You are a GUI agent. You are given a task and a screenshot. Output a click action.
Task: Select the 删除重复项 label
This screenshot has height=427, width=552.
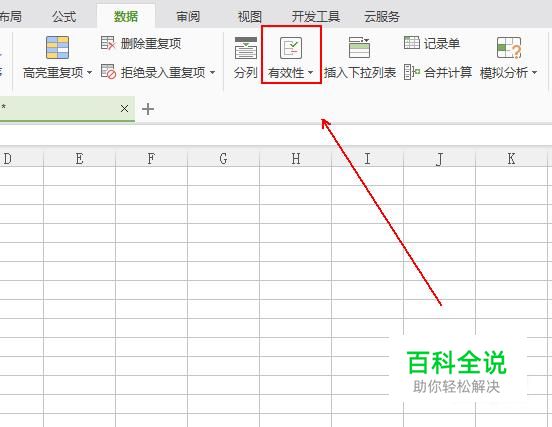point(151,44)
